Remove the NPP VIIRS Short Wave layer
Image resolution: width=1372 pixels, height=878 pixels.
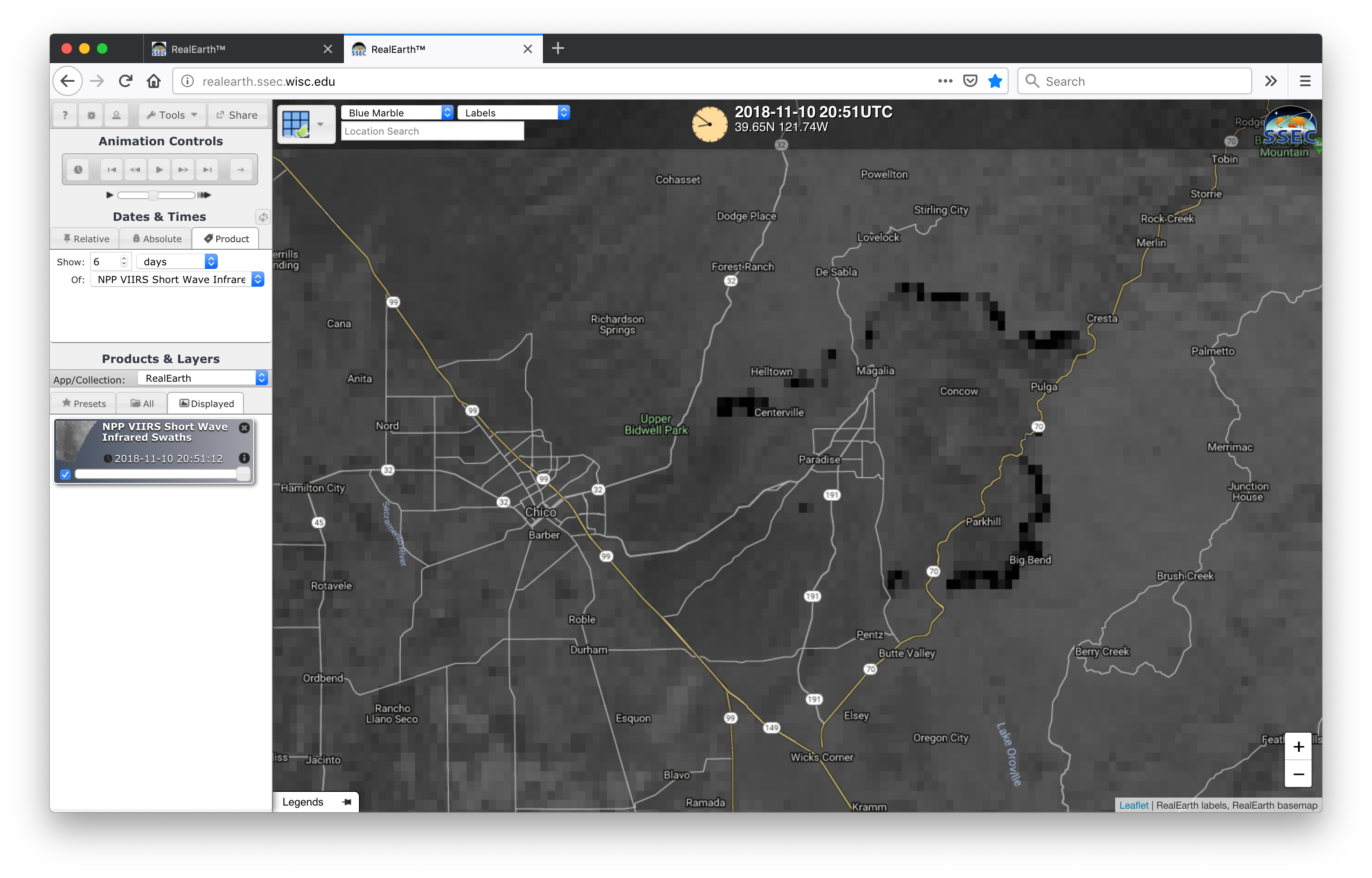click(244, 427)
